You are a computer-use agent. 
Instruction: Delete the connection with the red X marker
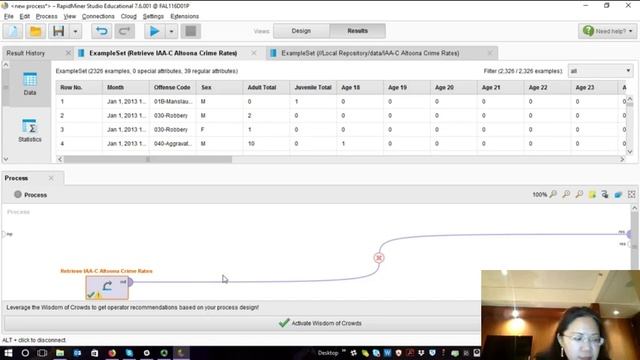[379, 258]
